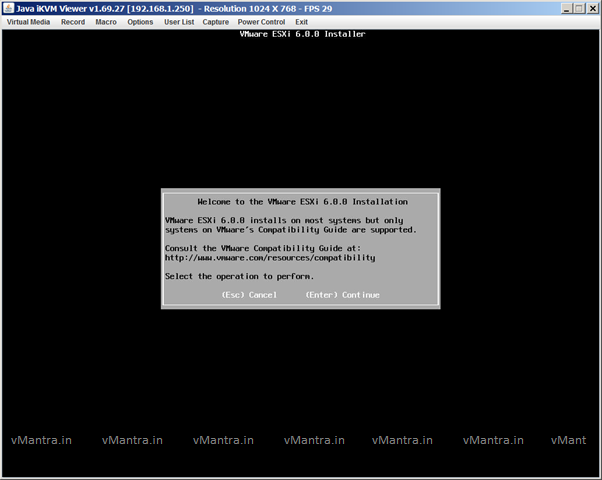The image size is (602, 480).
Task: Click the Exit menu item
Action: (301, 22)
